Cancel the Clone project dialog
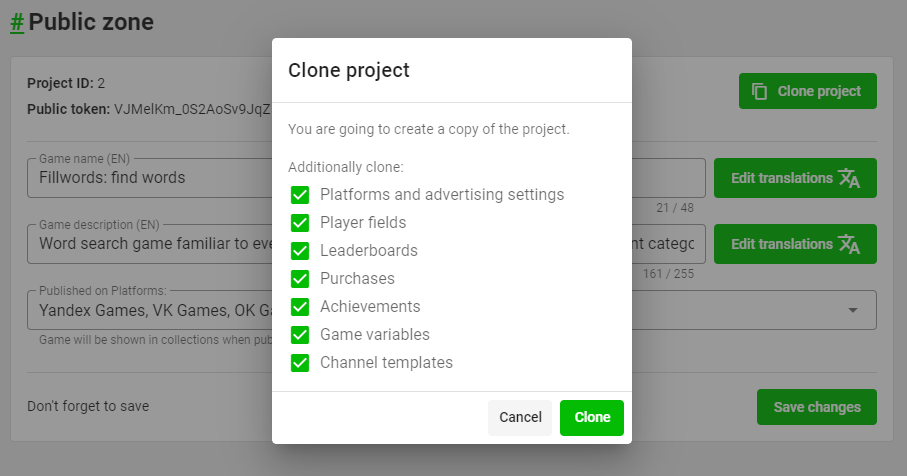The image size is (907, 476). [x=520, y=417]
